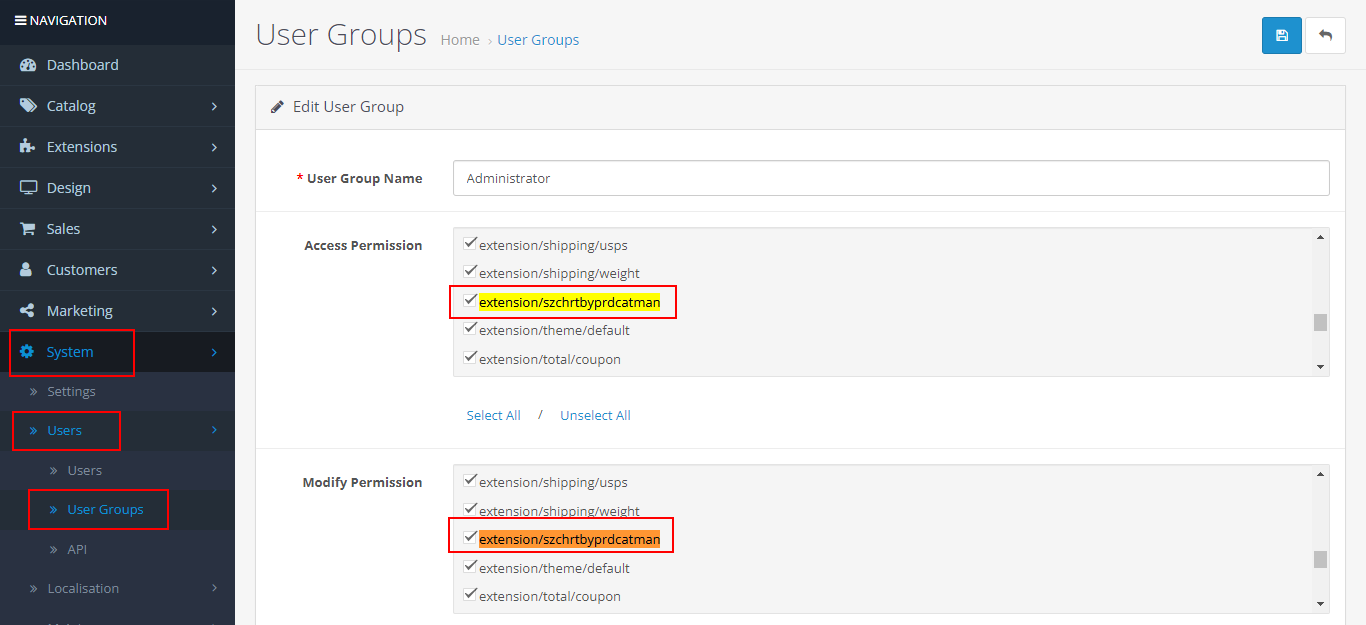Open the User Groups menu item

tap(105, 509)
